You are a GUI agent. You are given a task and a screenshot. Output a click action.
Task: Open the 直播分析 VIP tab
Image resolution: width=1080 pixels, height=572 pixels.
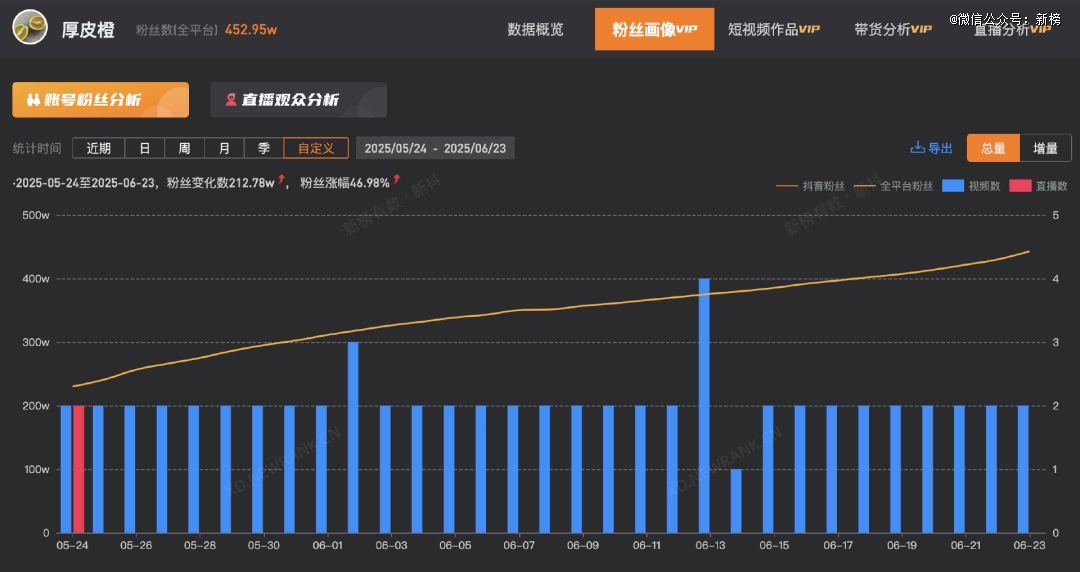(x=1012, y=30)
